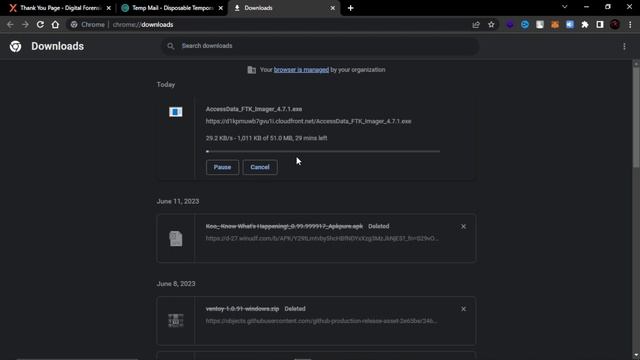
Task: Reload the Downloads page
Action: point(40,25)
